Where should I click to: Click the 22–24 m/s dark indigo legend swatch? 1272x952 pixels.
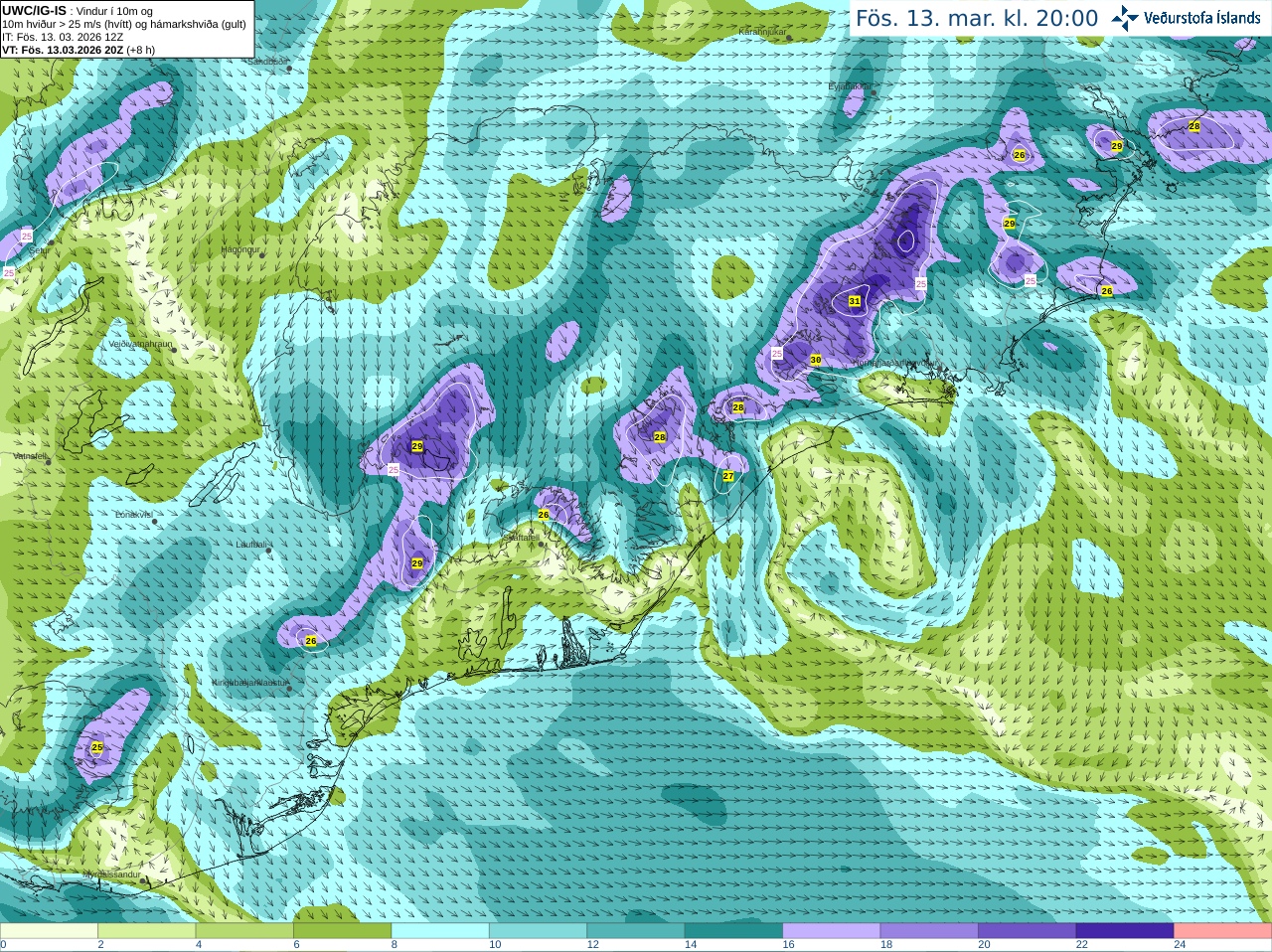click(1125, 931)
